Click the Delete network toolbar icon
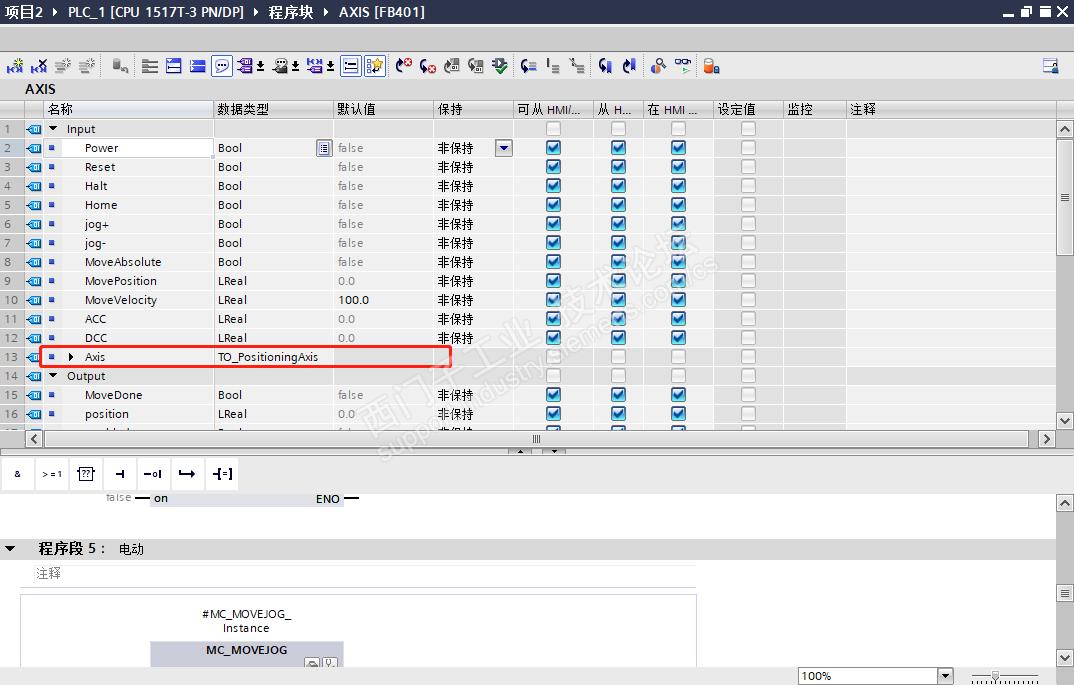This screenshot has height=685, width=1074. click(x=39, y=66)
